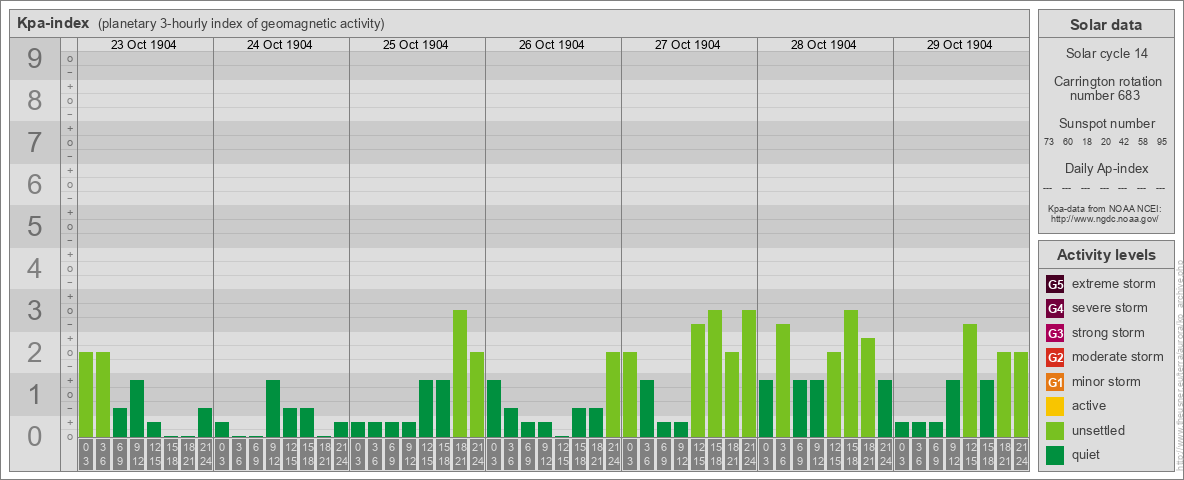Select the dark green quiet swatch
Image resolution: width=1184 pixels, height=480 pixels.
coord(1055,454)
